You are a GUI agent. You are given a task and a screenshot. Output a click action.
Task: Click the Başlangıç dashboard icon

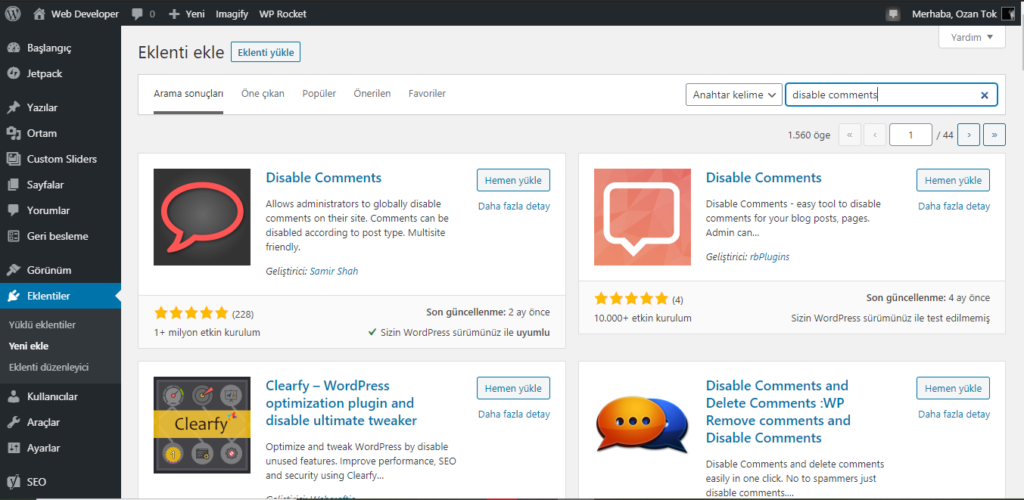[x=14, y=48]
